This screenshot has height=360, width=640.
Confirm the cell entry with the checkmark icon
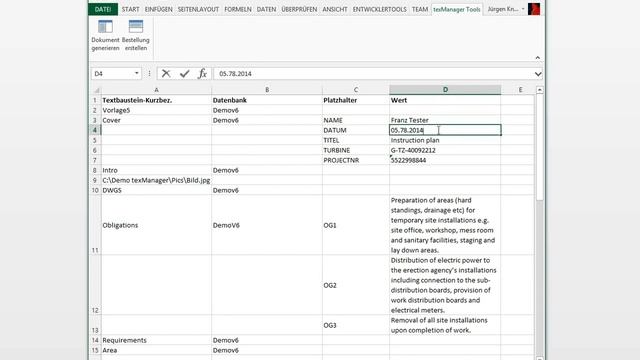point(184,73)
